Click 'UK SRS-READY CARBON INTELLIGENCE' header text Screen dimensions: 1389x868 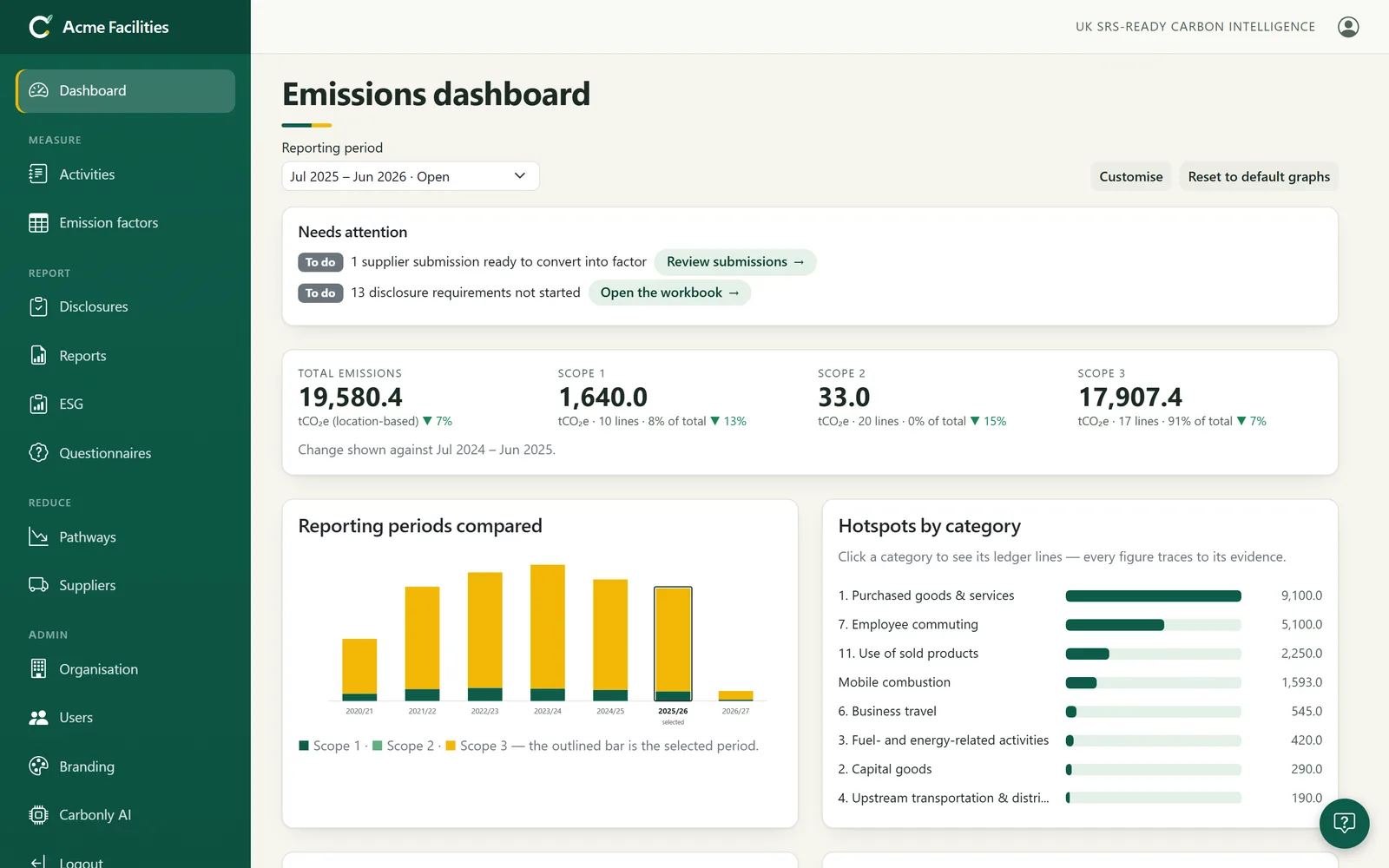tap(1195, 27)
